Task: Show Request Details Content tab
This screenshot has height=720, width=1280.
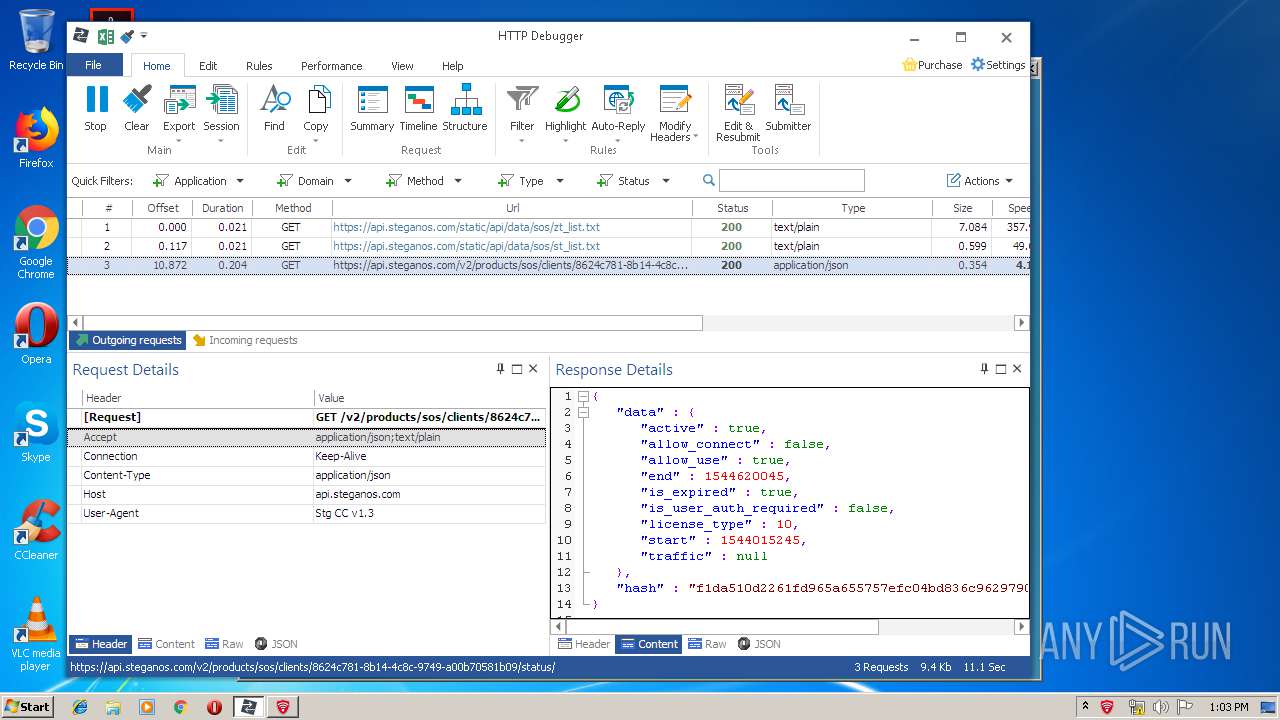Action: point(166,644)
